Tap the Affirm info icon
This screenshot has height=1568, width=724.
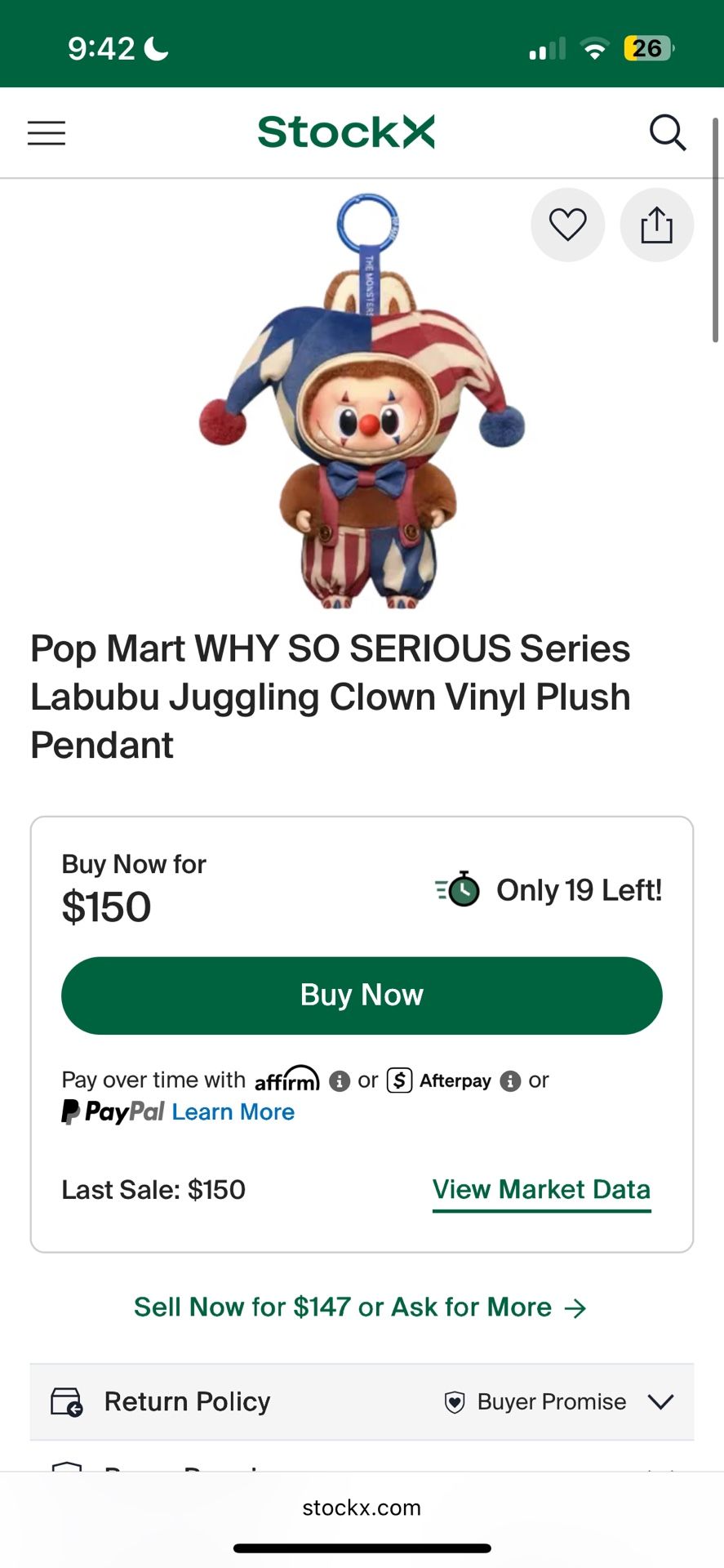(340, 1081)
